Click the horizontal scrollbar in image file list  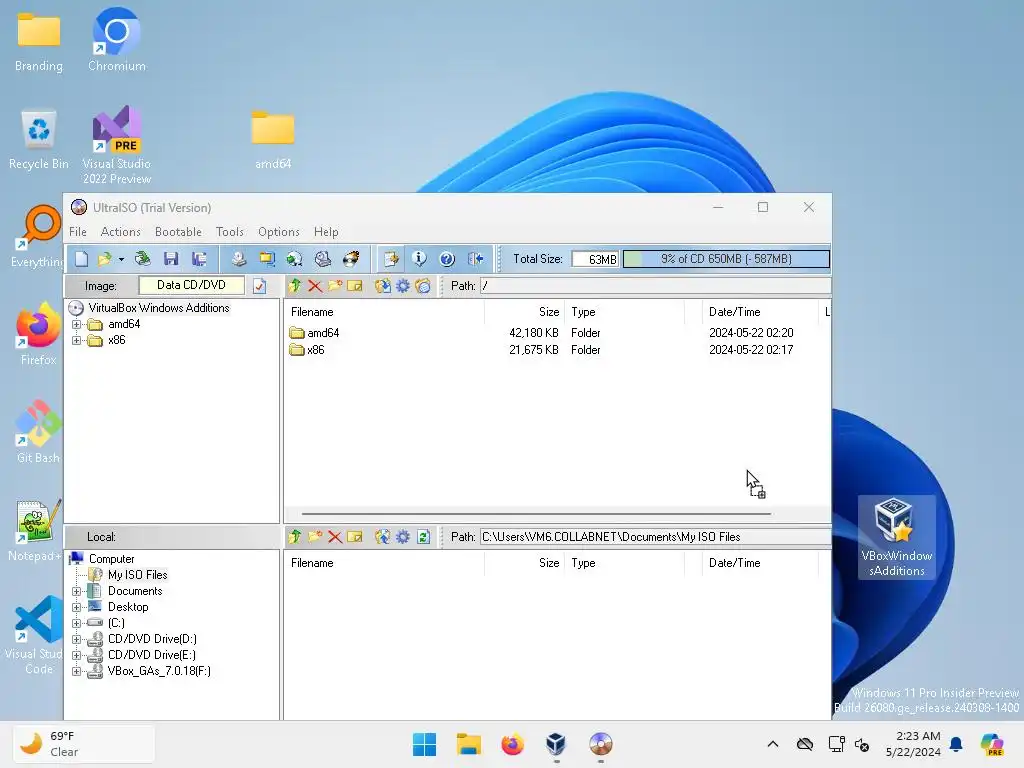pyautogui.click(x=536, y=514)
